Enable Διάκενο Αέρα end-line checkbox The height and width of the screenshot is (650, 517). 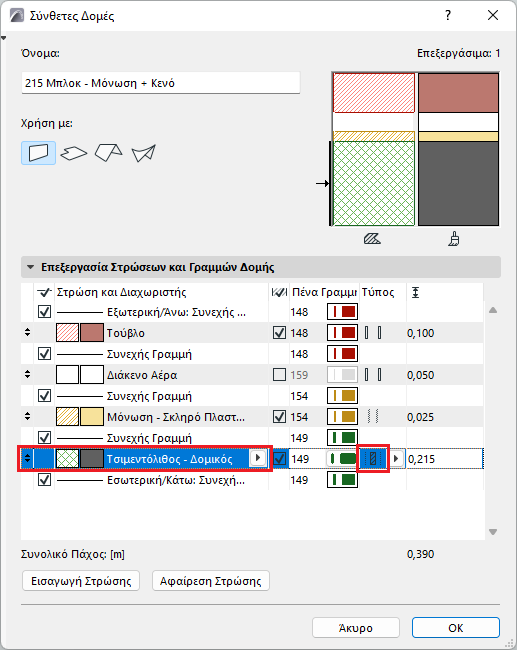coord(279,375)
